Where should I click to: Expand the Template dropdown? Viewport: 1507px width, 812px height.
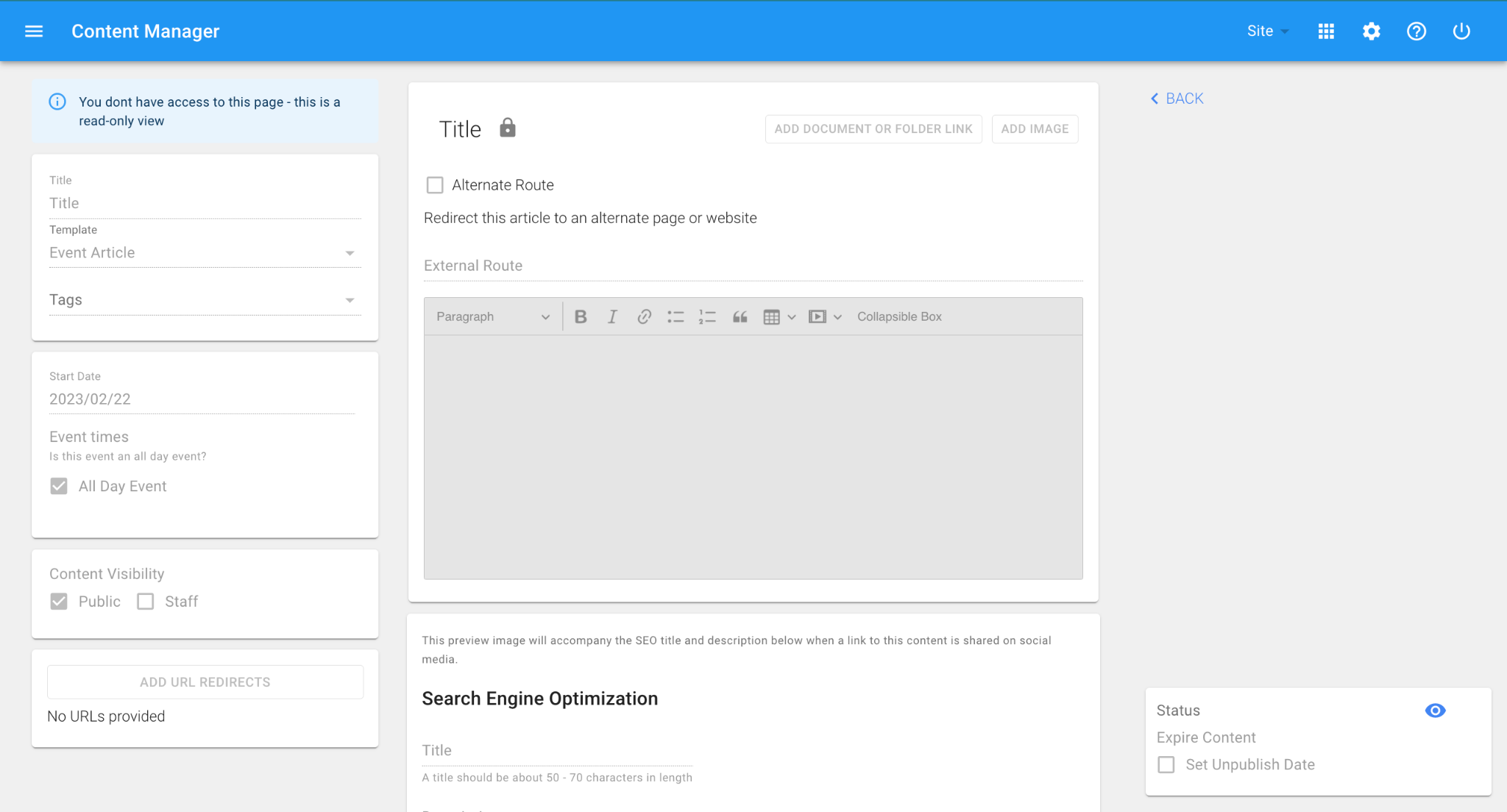coord(350,253)
